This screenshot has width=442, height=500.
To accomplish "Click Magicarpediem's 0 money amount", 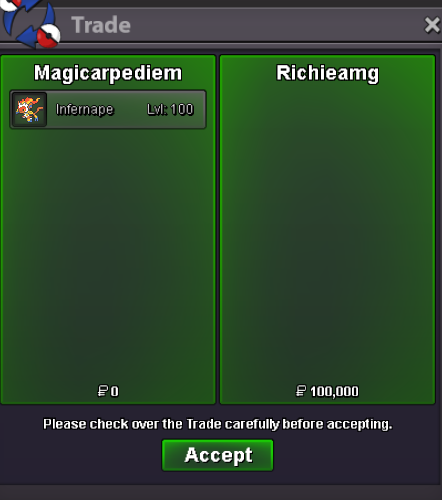I will coord(114,391).
